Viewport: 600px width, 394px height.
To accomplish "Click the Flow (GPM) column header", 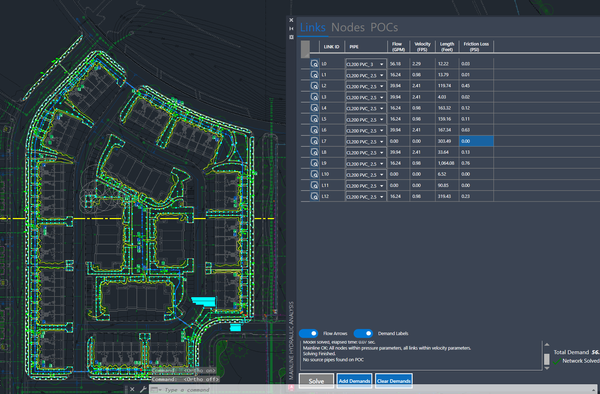I will [x=398, y=47].
